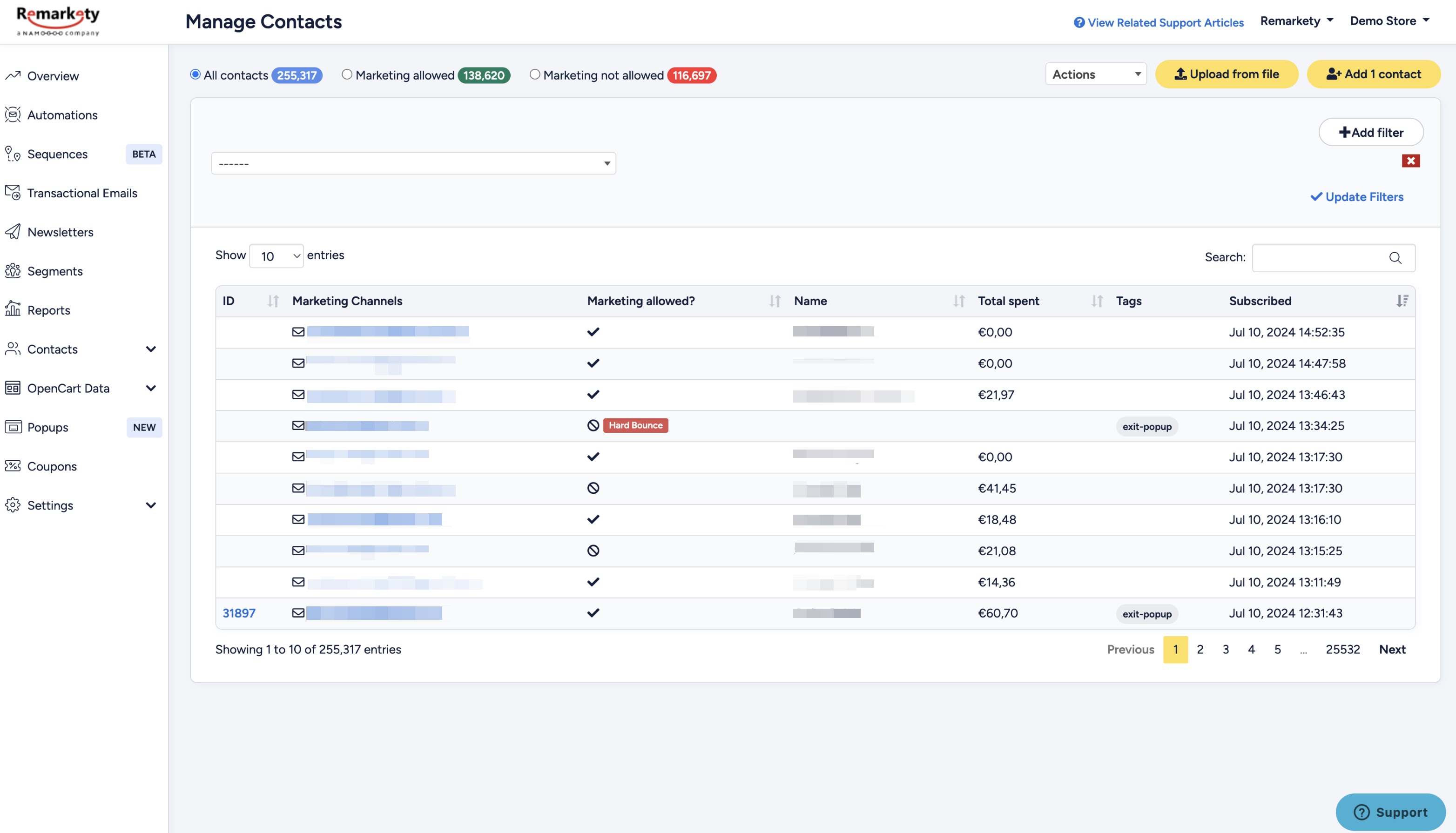Screen dimensions: 1456x833
Task: Open the Demo Store dropdown
Action: (1389, 21)
